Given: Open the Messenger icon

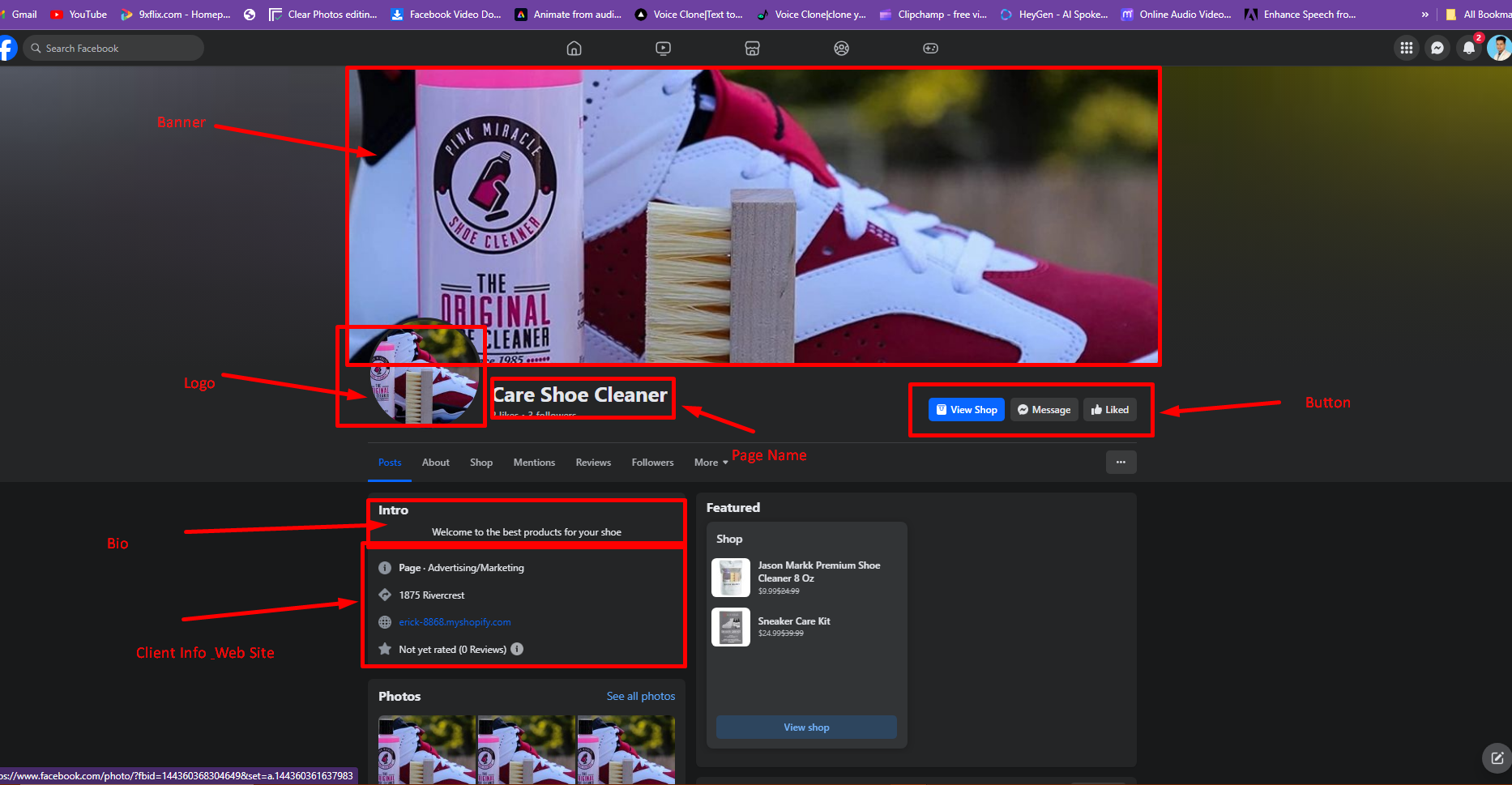Looking at the screenshot, I should click(1437, 49).
